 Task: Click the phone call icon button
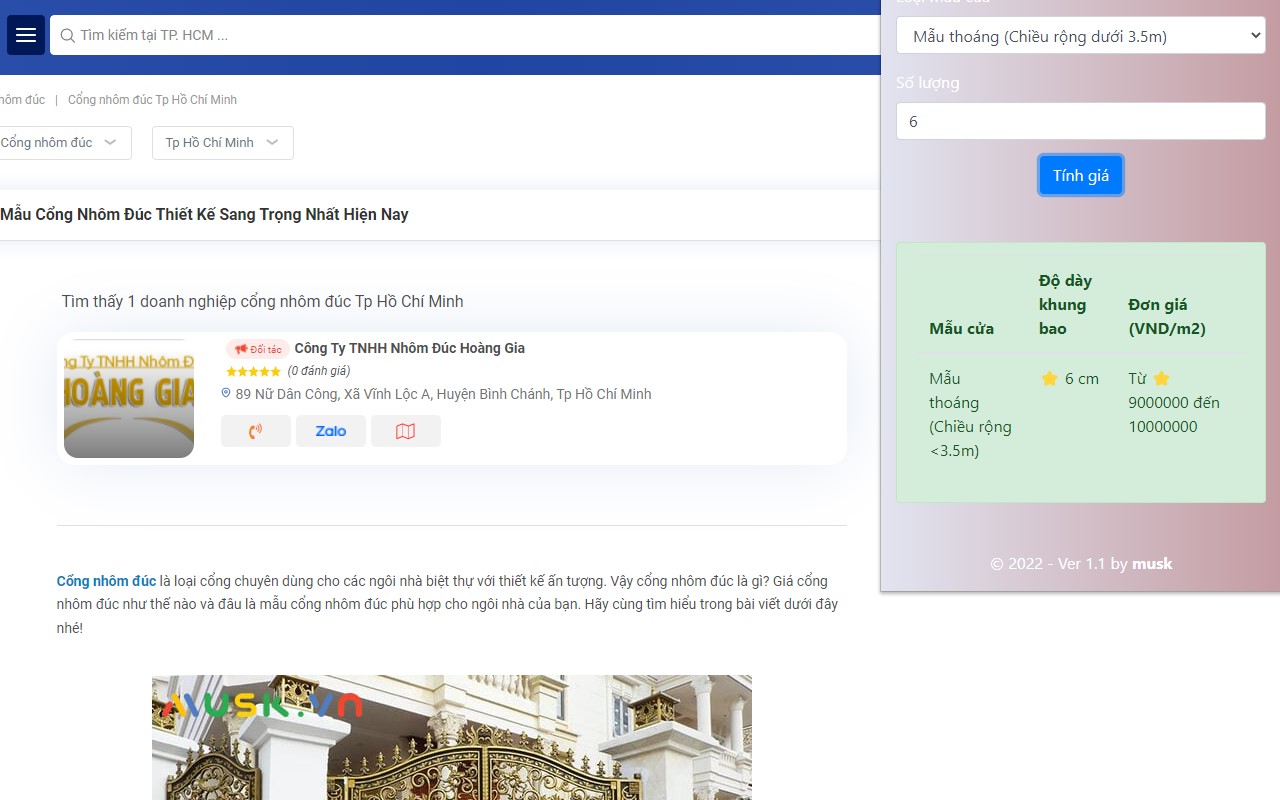click(256, 431)
